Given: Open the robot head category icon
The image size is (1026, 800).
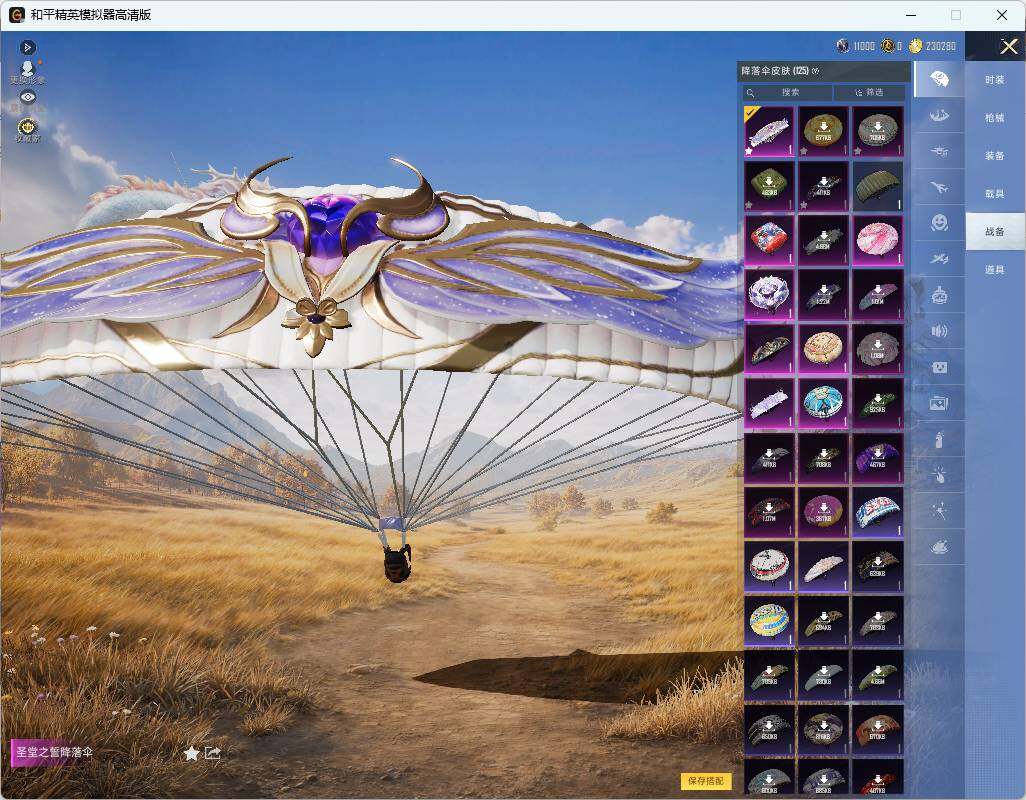Looking at the screenshot, I should point(939,295).
